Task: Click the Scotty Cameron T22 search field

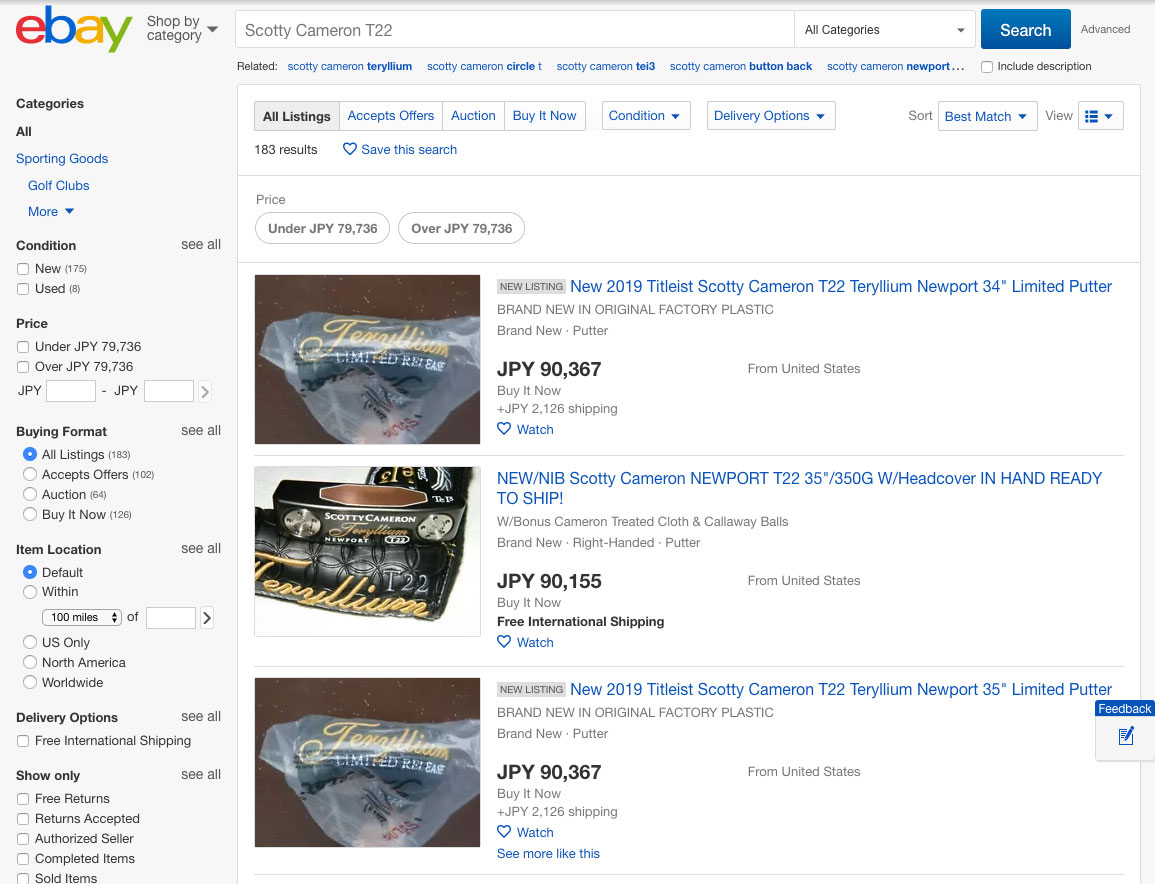Action: point(515,30)
